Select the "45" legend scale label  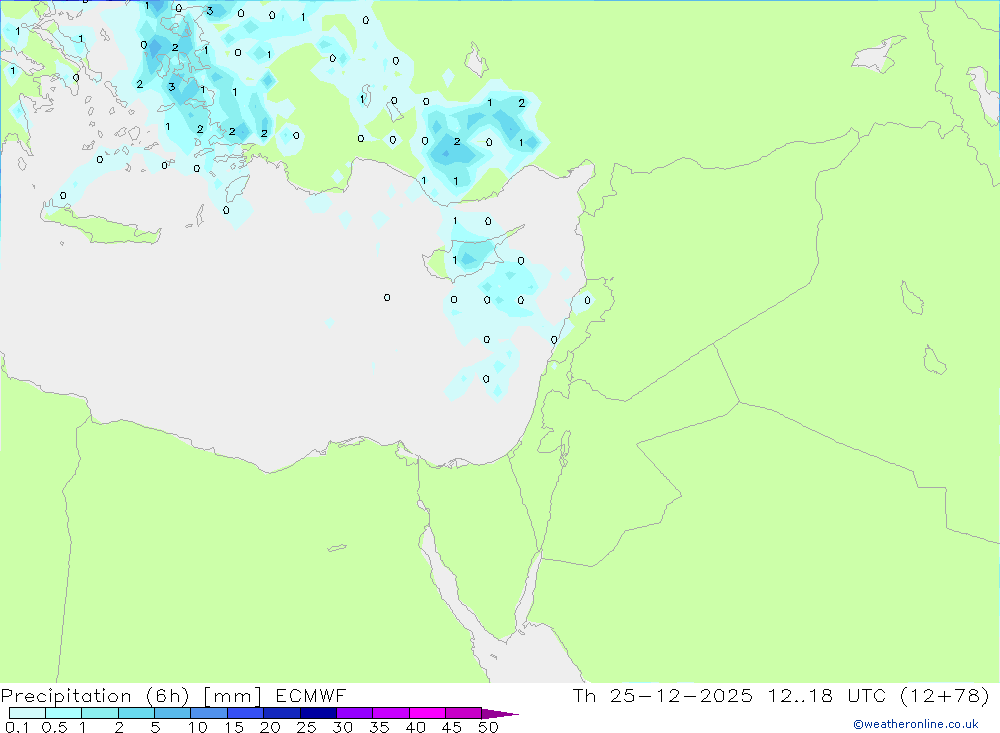coord(452,727)
